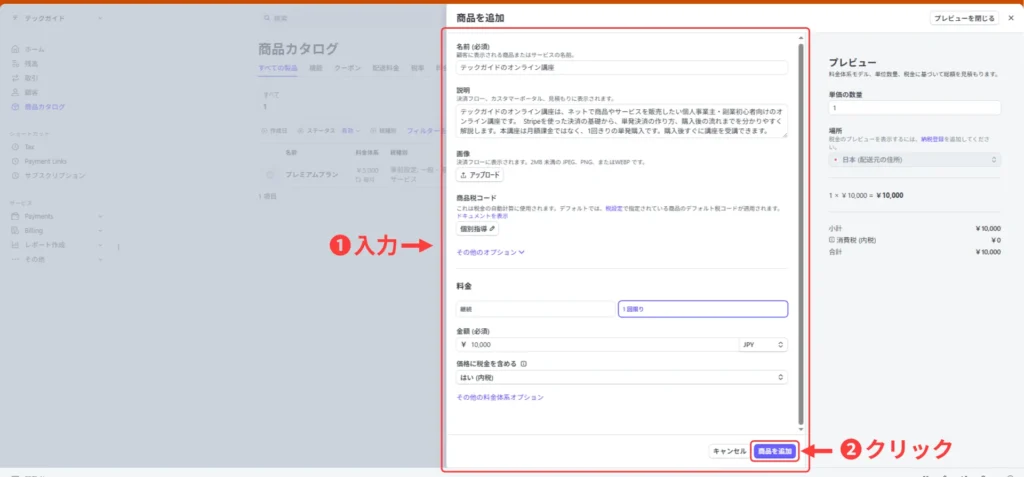Image resolution: width=1024 pixels, height=477 pixels.
Task: Expand その他のオプション in add product form
Action: coord(490,252)
